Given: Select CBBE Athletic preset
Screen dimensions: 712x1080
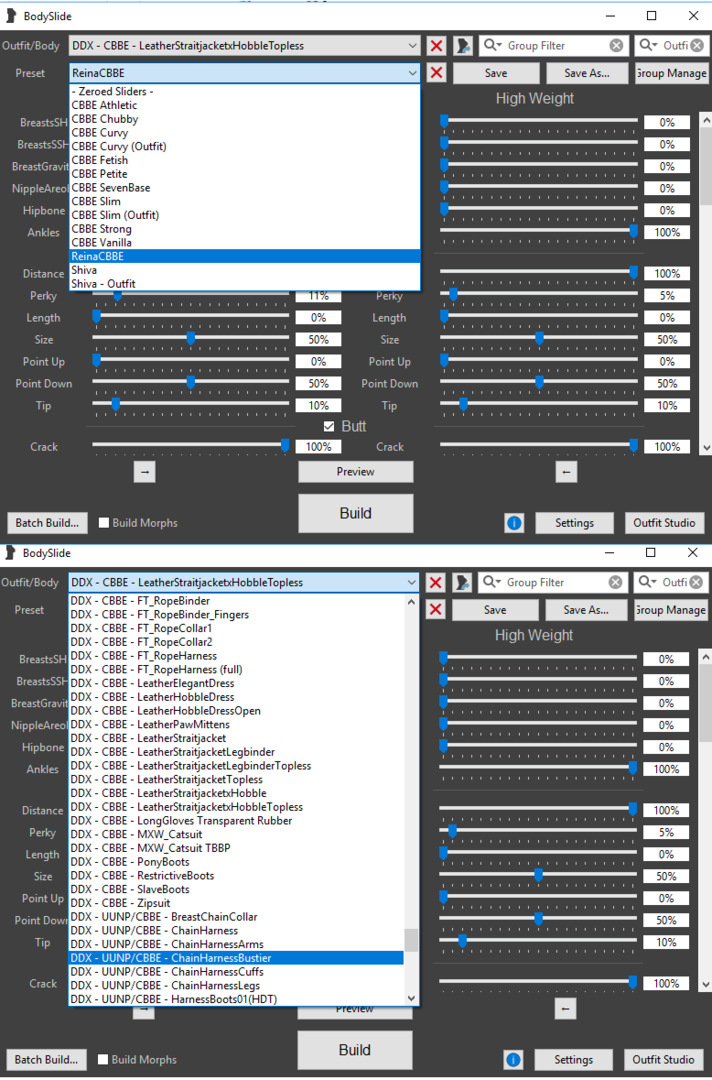Looking at the screenshot, I should coord(244,105).
